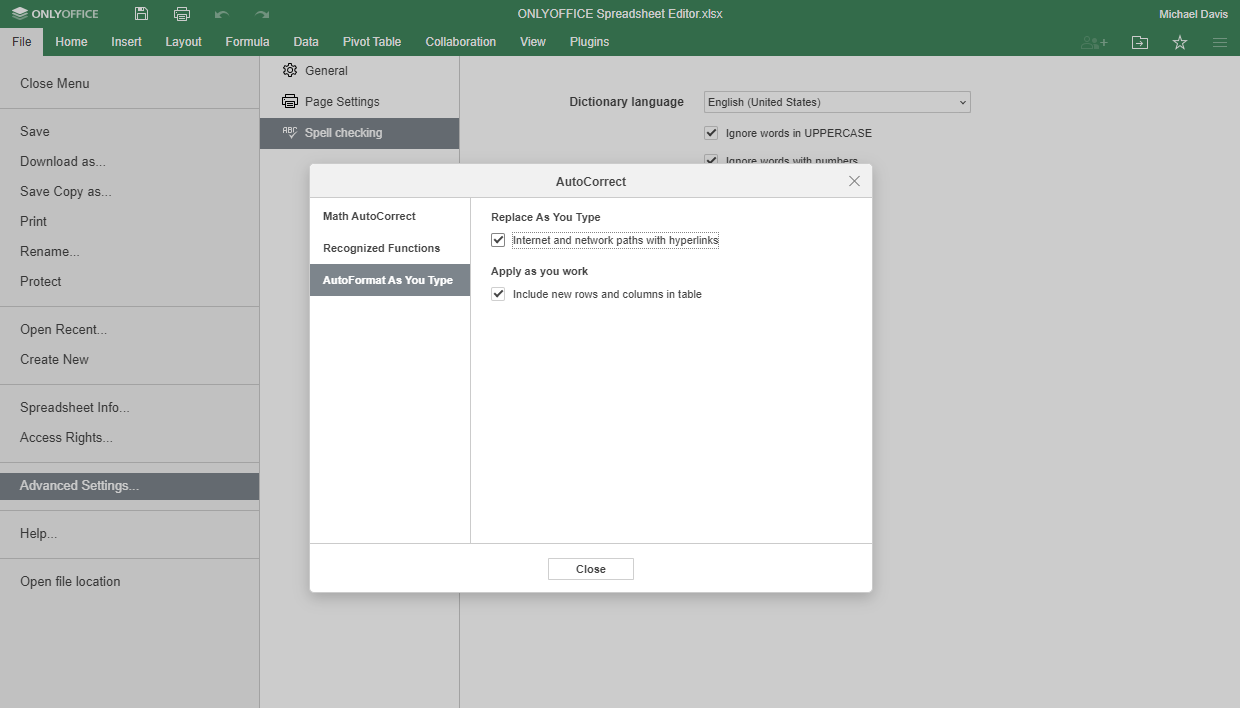Click the manage access users icon
The width and height of the screenshot is (1240, 708).
click(1094, 42)
